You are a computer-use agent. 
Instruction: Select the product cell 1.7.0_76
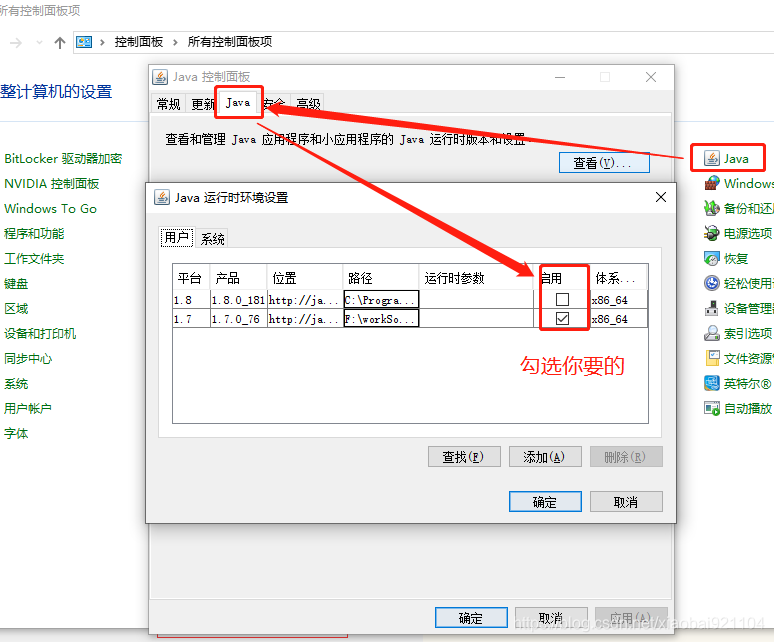point(238,319)
